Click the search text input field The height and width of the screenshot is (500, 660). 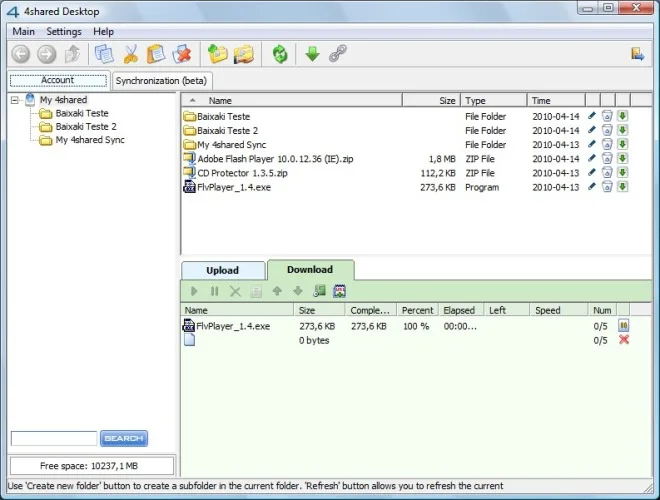click(54, 438)
